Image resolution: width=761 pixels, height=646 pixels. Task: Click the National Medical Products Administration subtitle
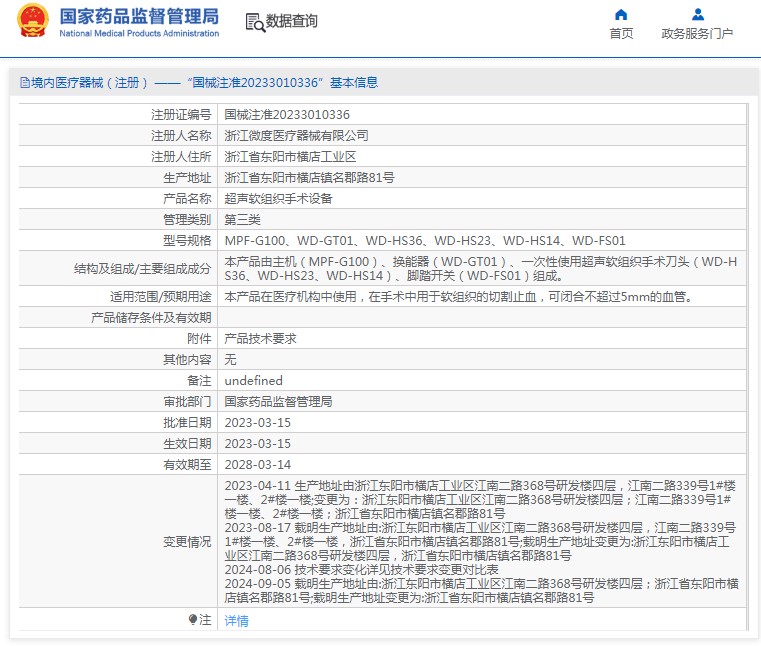[139, 34]
